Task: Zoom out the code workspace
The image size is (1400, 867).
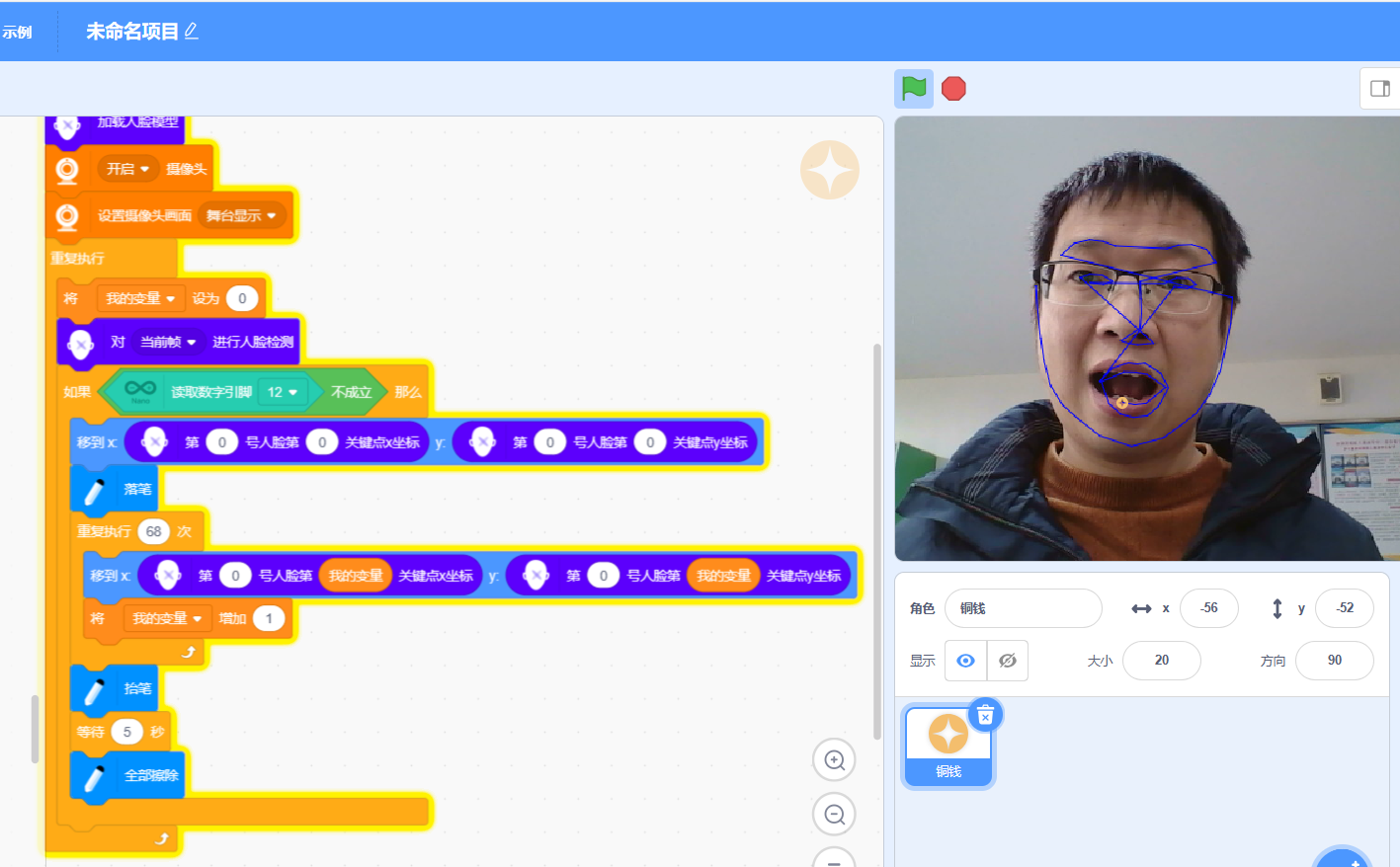Action: point(834,815)
